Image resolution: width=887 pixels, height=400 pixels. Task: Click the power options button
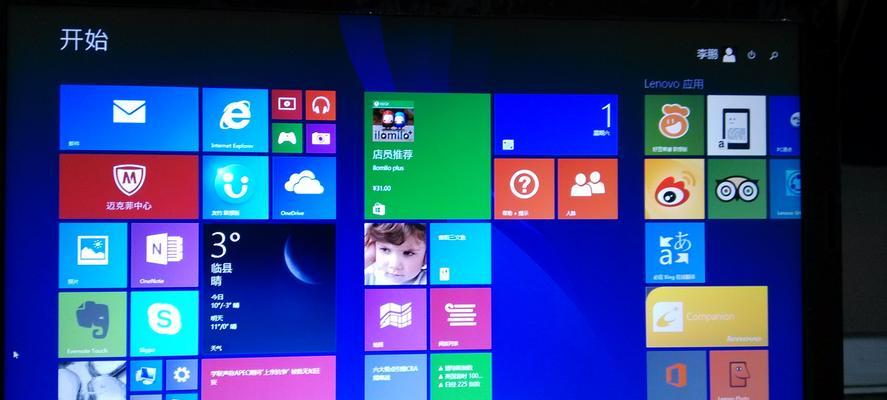pos(751,55)
